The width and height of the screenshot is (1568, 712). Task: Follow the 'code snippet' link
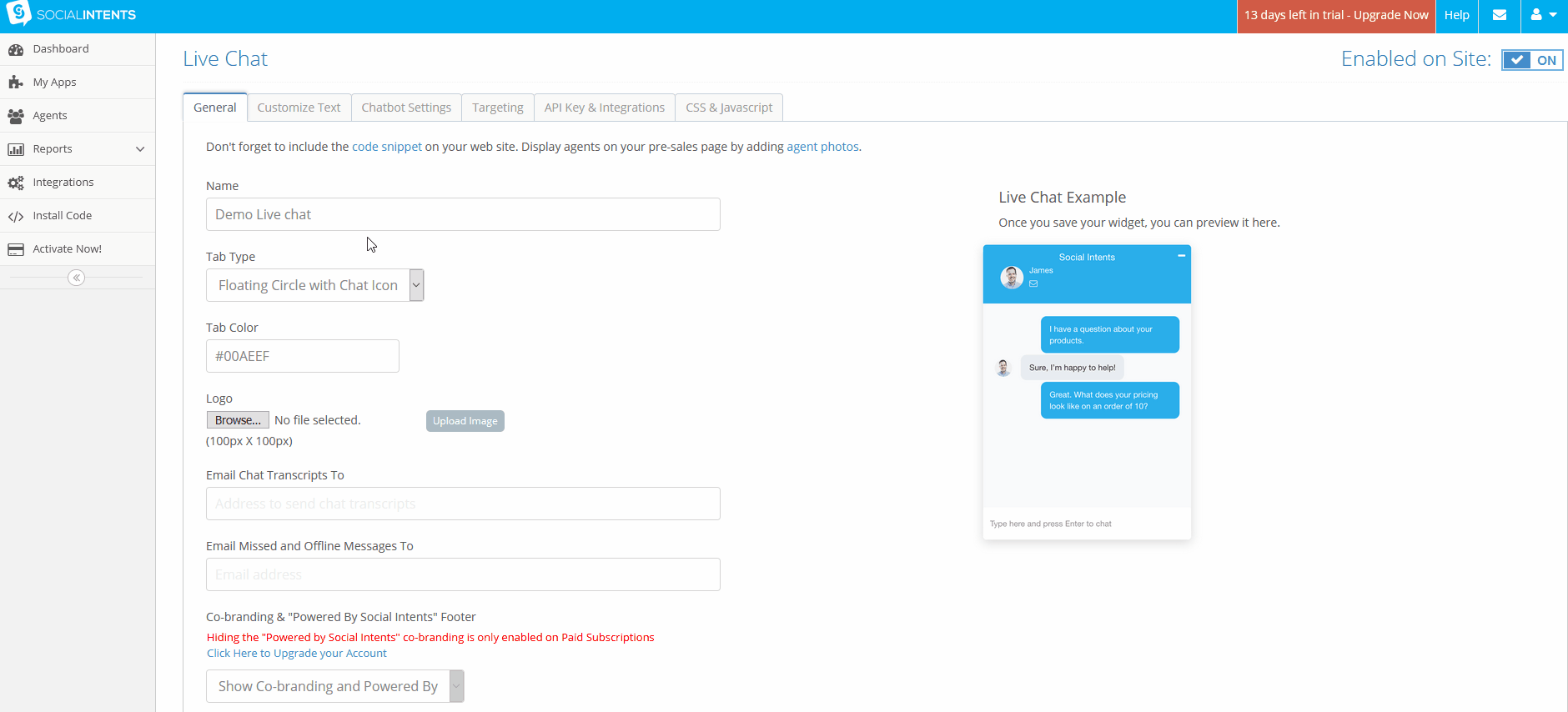(387, 147)
